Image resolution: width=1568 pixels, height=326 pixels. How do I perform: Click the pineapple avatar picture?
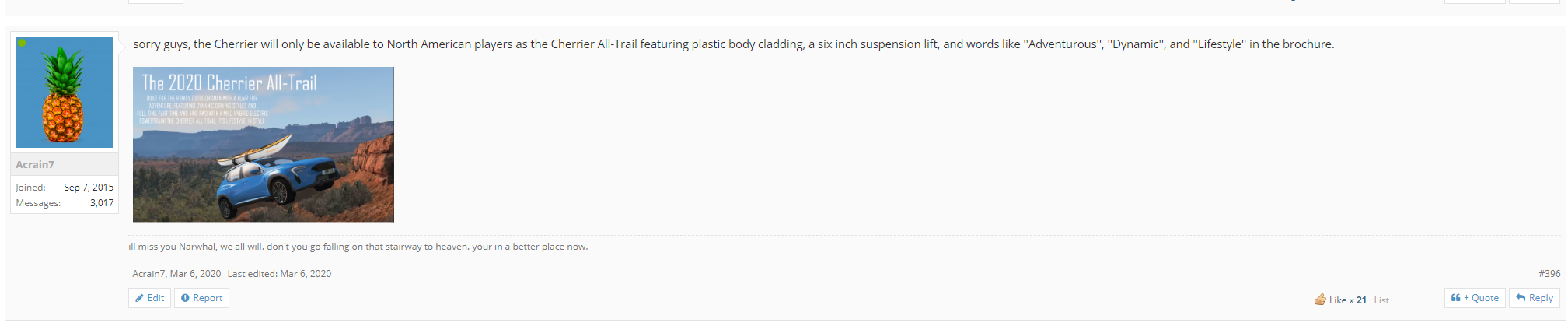point(65,92)
